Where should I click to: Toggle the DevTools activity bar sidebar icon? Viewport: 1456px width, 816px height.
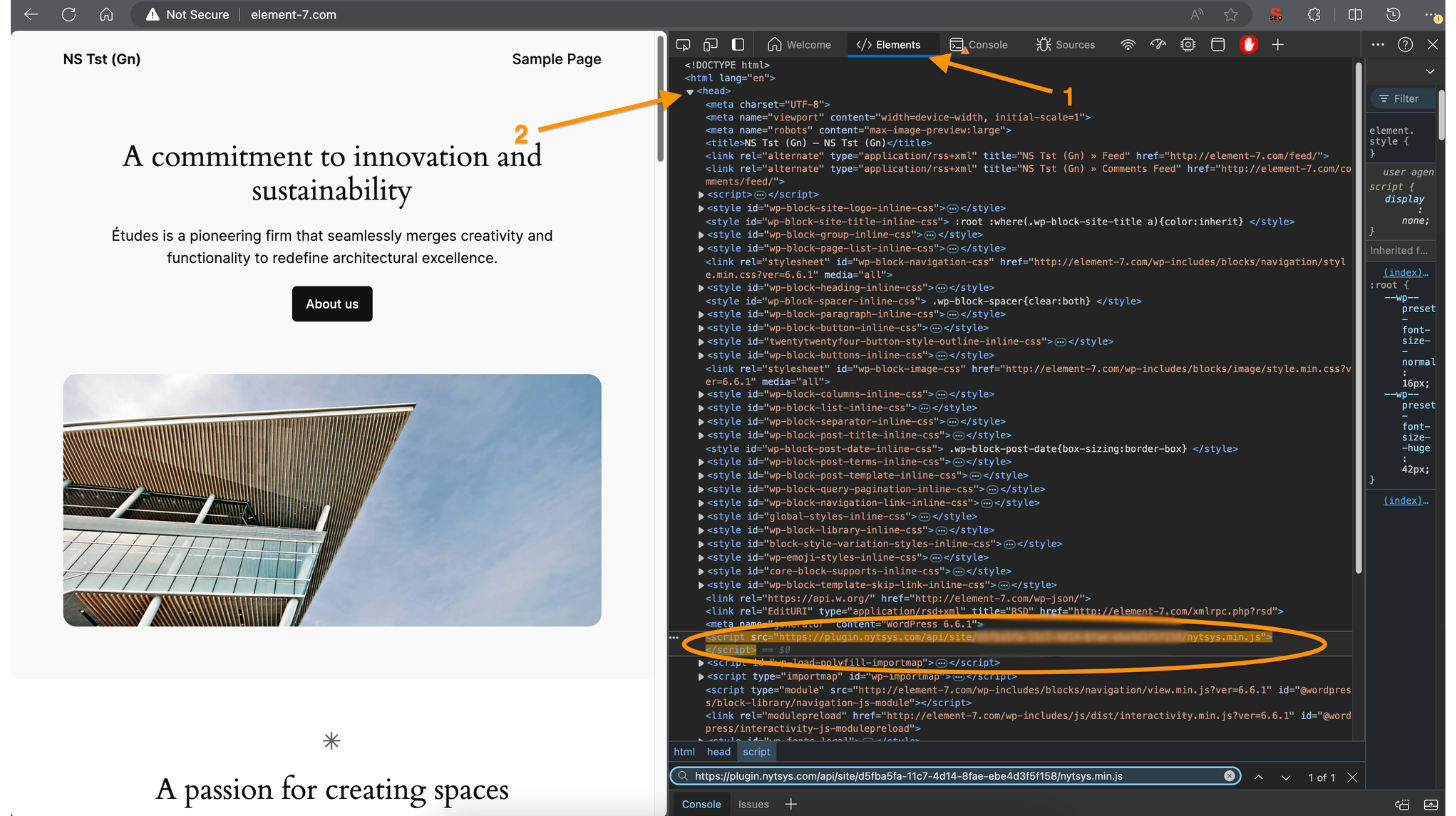pyautogui.click(x=738, y=45)
